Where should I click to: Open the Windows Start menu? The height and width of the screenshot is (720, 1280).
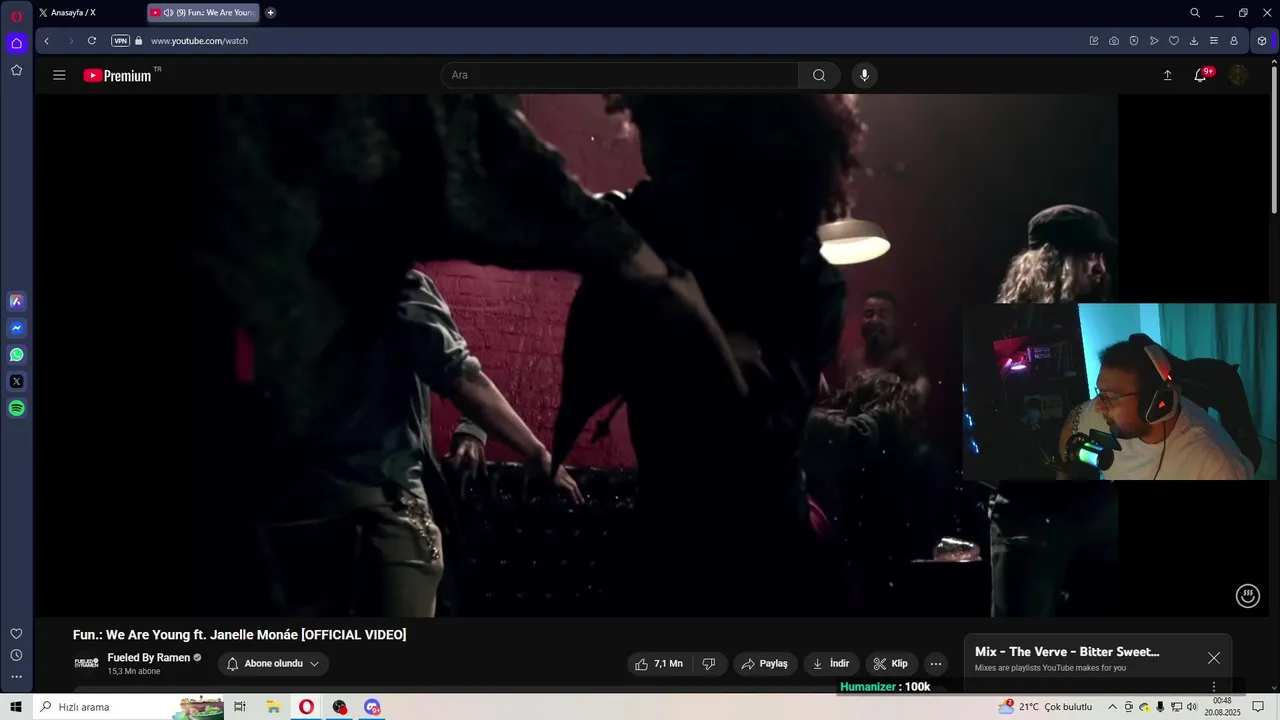(16, 707)
